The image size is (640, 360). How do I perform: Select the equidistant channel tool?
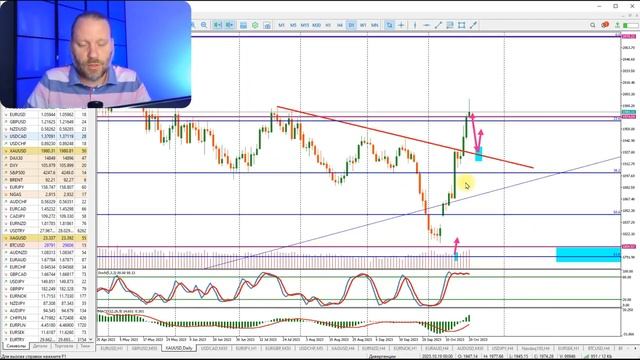450,25
